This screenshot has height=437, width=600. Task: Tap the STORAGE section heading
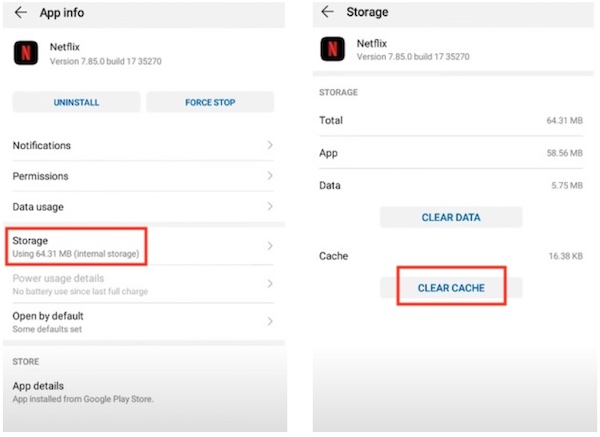(x=339, y=92)
